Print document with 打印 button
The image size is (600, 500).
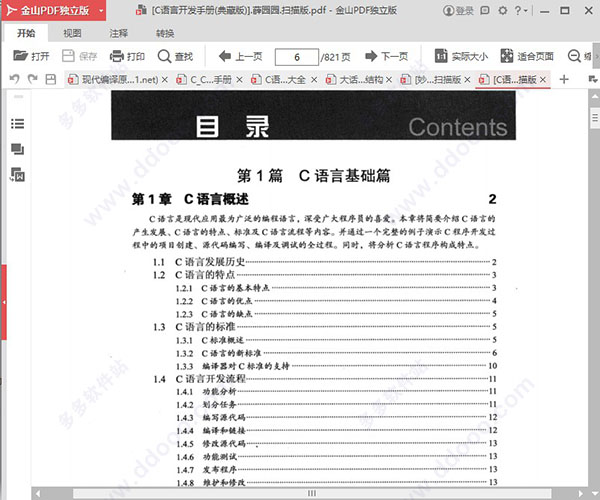click(x=127, y=57)
